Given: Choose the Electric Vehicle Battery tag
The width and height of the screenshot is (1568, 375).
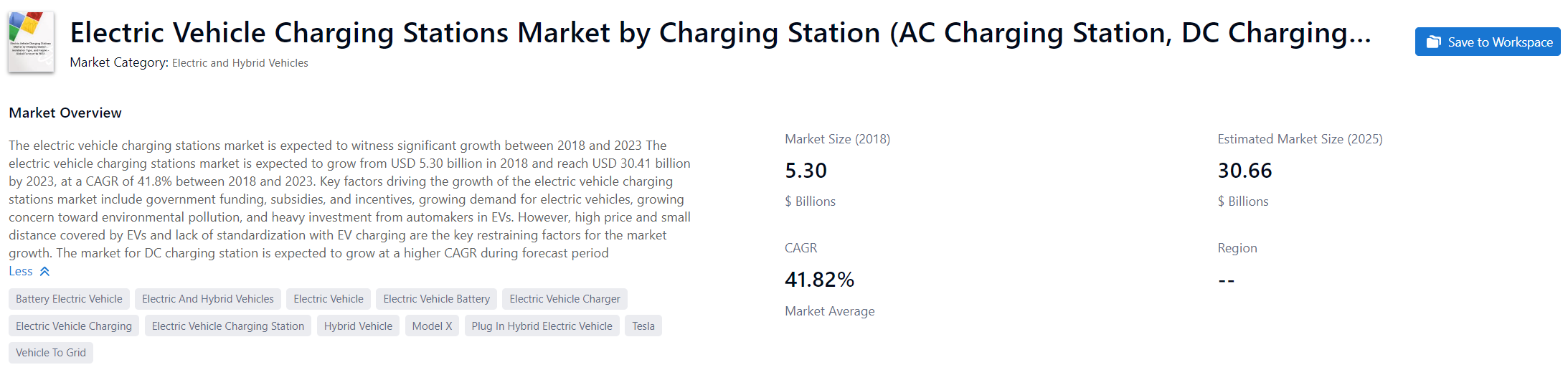Looking at the screenshot, I should pos(436,299).
